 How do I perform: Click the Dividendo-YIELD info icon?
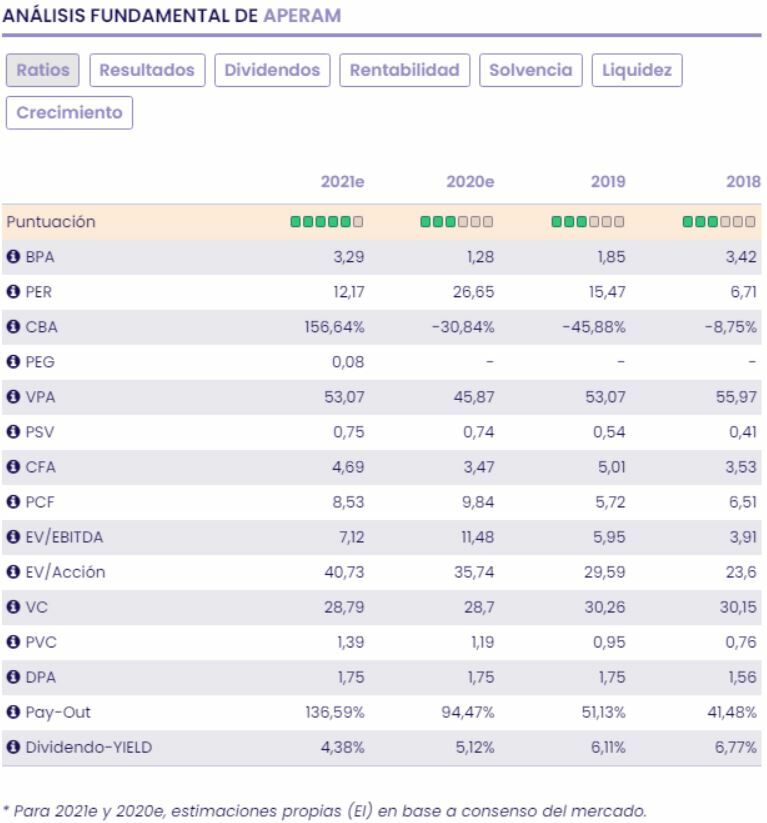(13, 747)
